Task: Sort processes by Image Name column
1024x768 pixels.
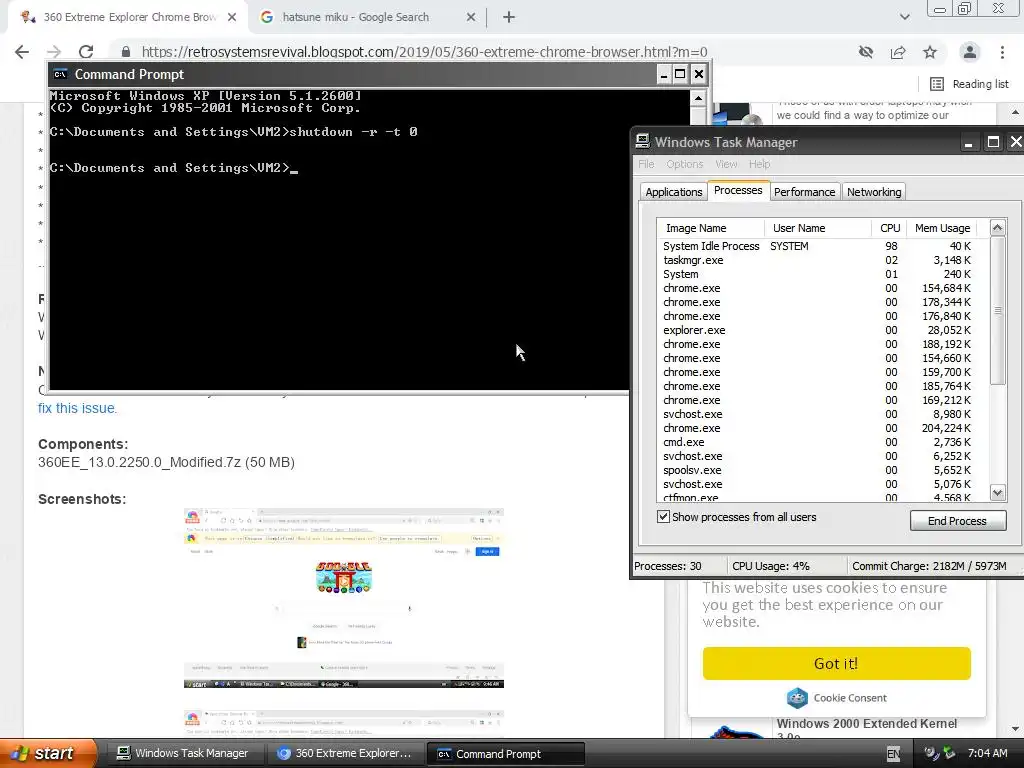Action: click(711, 228)
